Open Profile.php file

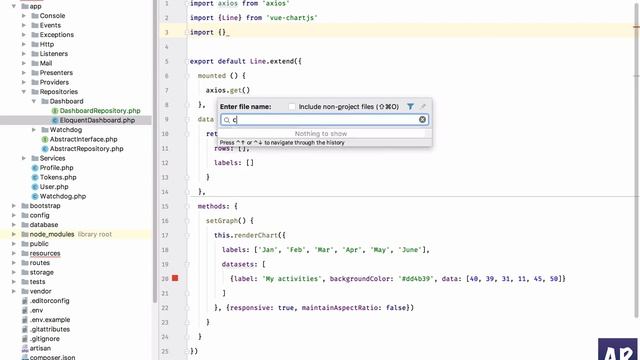pyautogui.click(x=56, y=168)
